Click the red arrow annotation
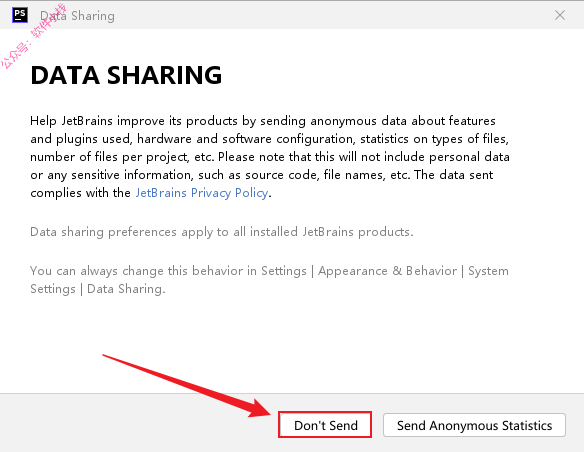 pos(186,385)
